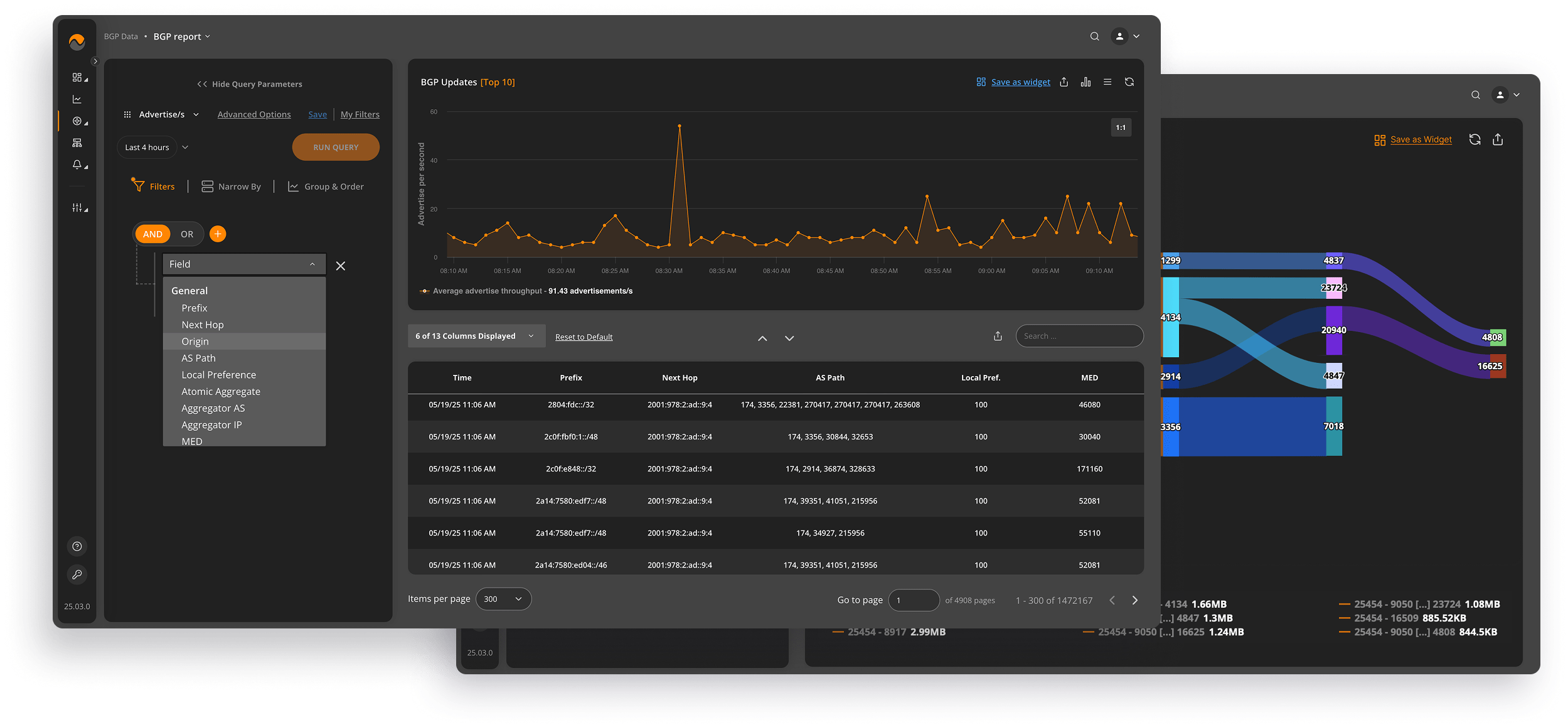The width and height of the screenshot is (1568, 727).
Task: Select AS Path from field list
Action: 245,358
